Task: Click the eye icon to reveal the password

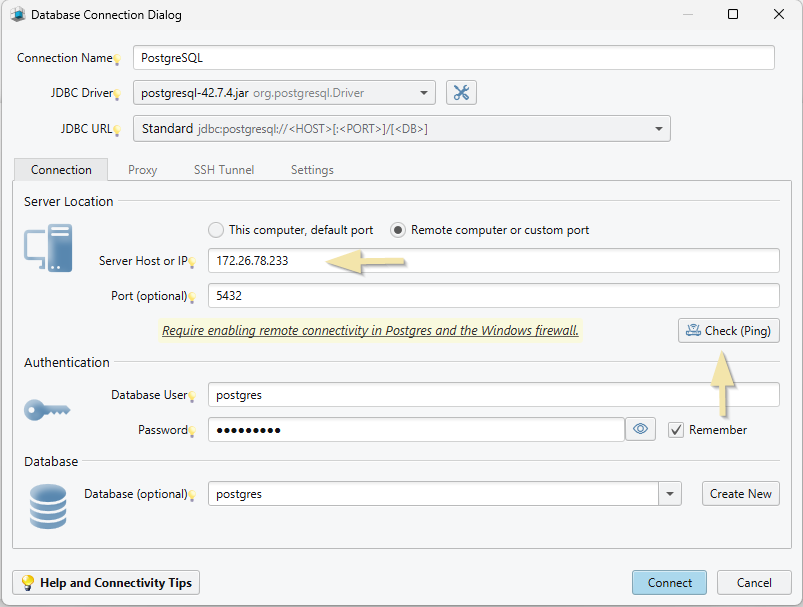Action: coord(640,428)
